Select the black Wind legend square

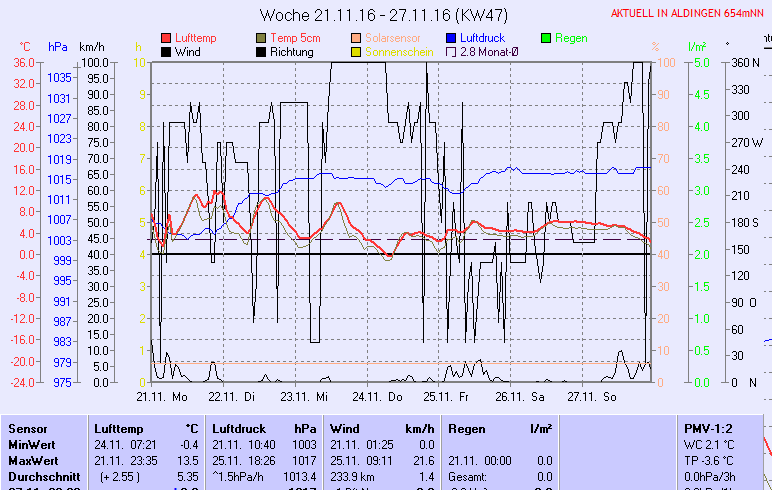(166, 52)
